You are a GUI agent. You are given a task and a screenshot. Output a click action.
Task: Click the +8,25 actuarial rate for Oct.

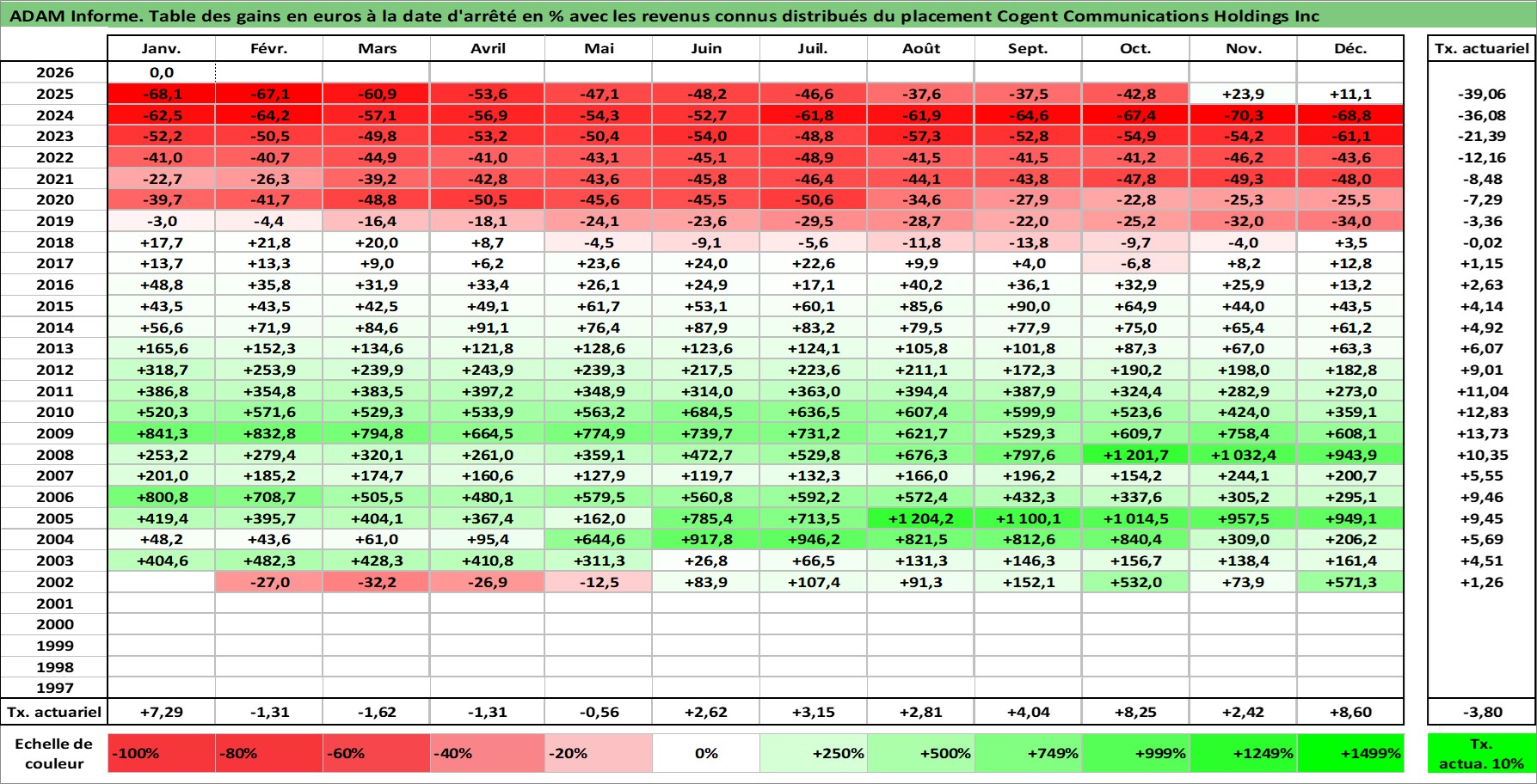(1135, 712)
